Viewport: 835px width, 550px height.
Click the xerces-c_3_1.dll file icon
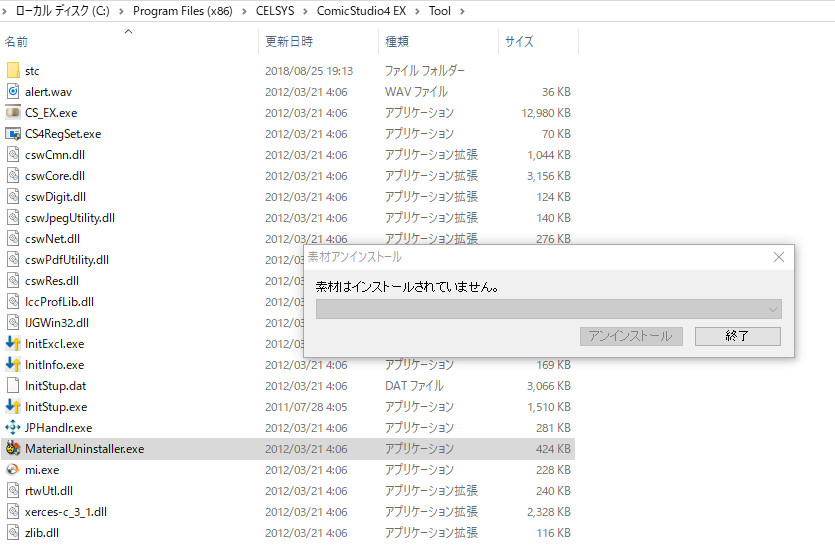click(x=13, y=512)
